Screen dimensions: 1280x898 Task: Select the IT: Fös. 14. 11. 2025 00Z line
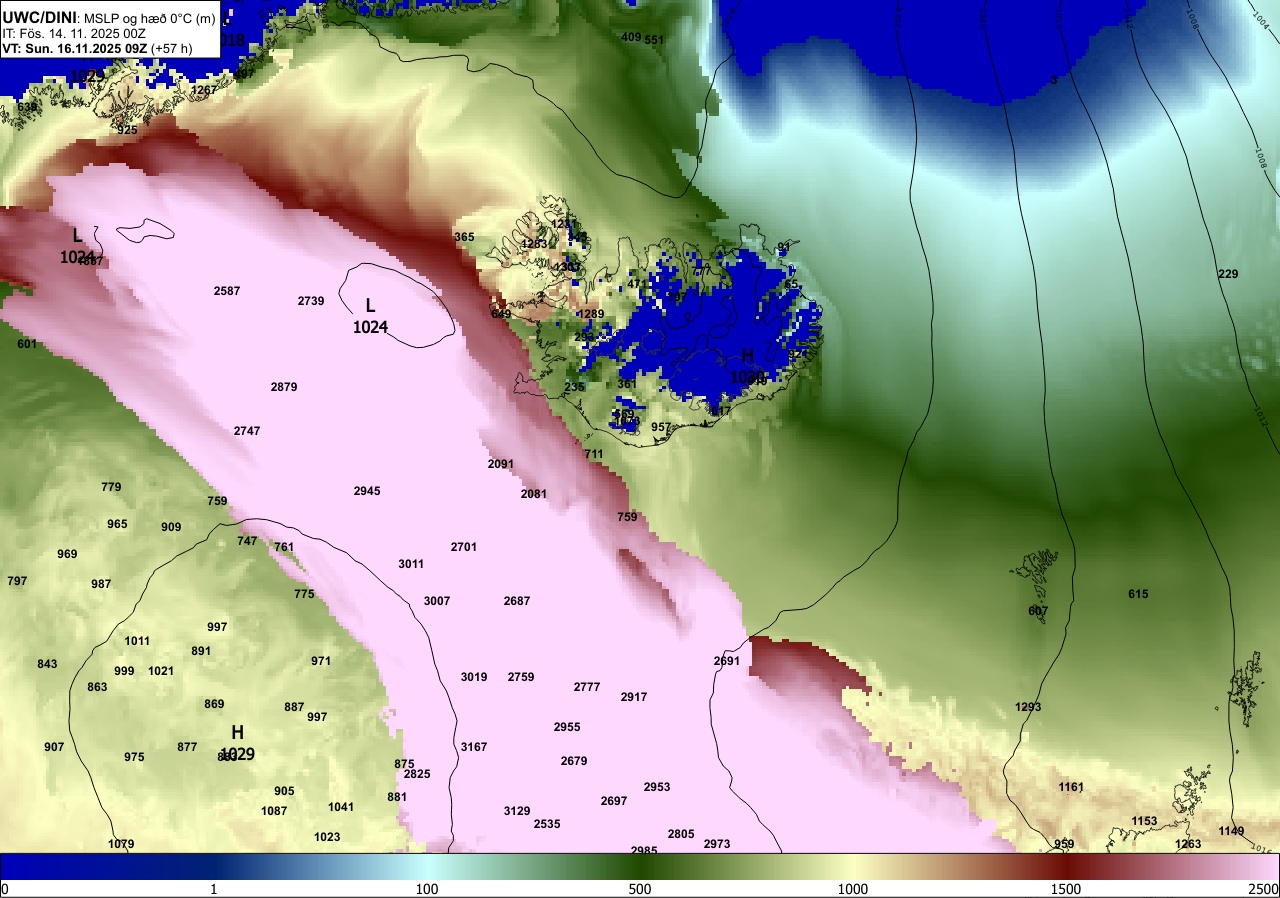(x=74, y=33)
